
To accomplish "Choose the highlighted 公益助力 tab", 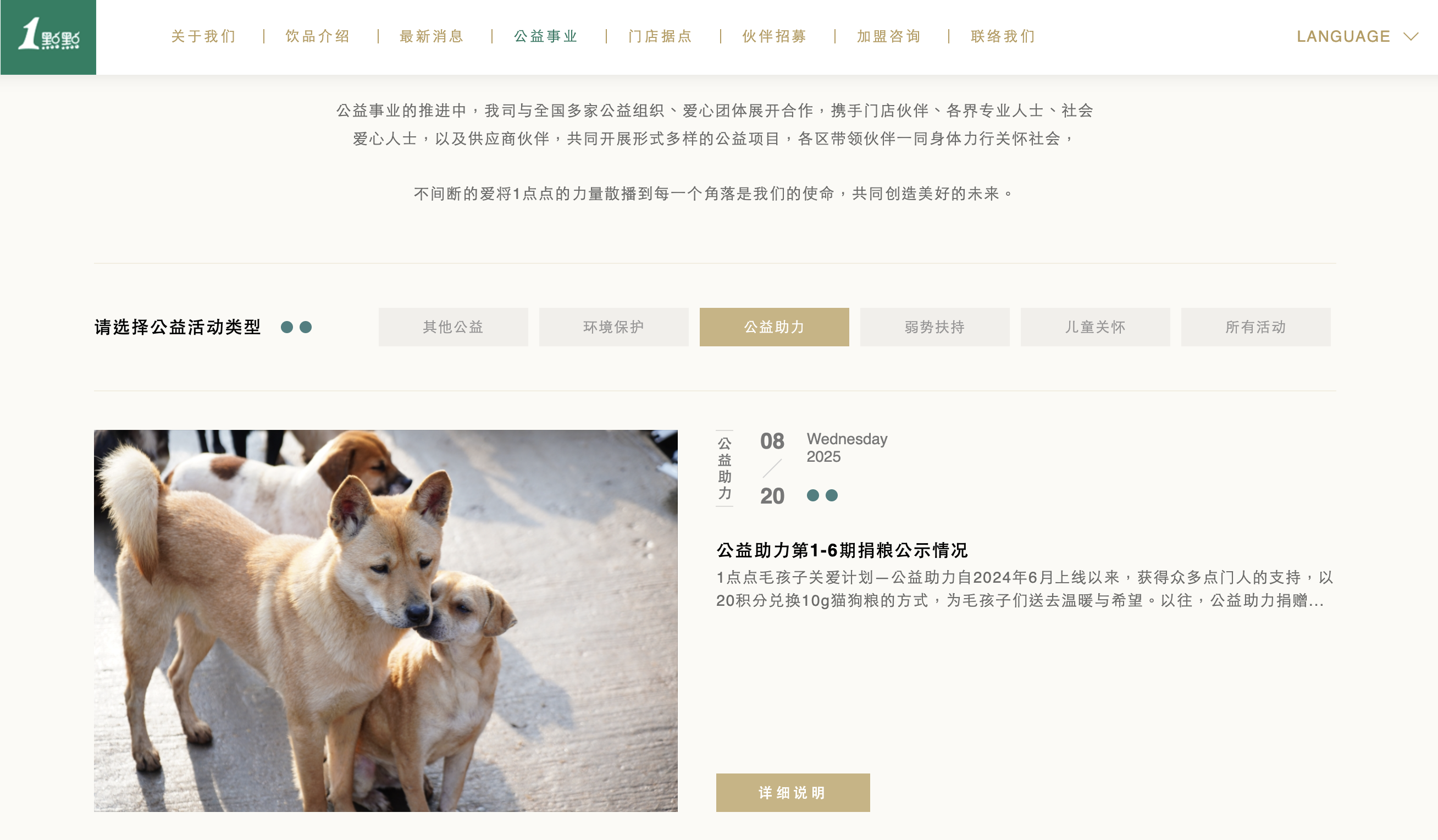I will click(x=774, y=327).
